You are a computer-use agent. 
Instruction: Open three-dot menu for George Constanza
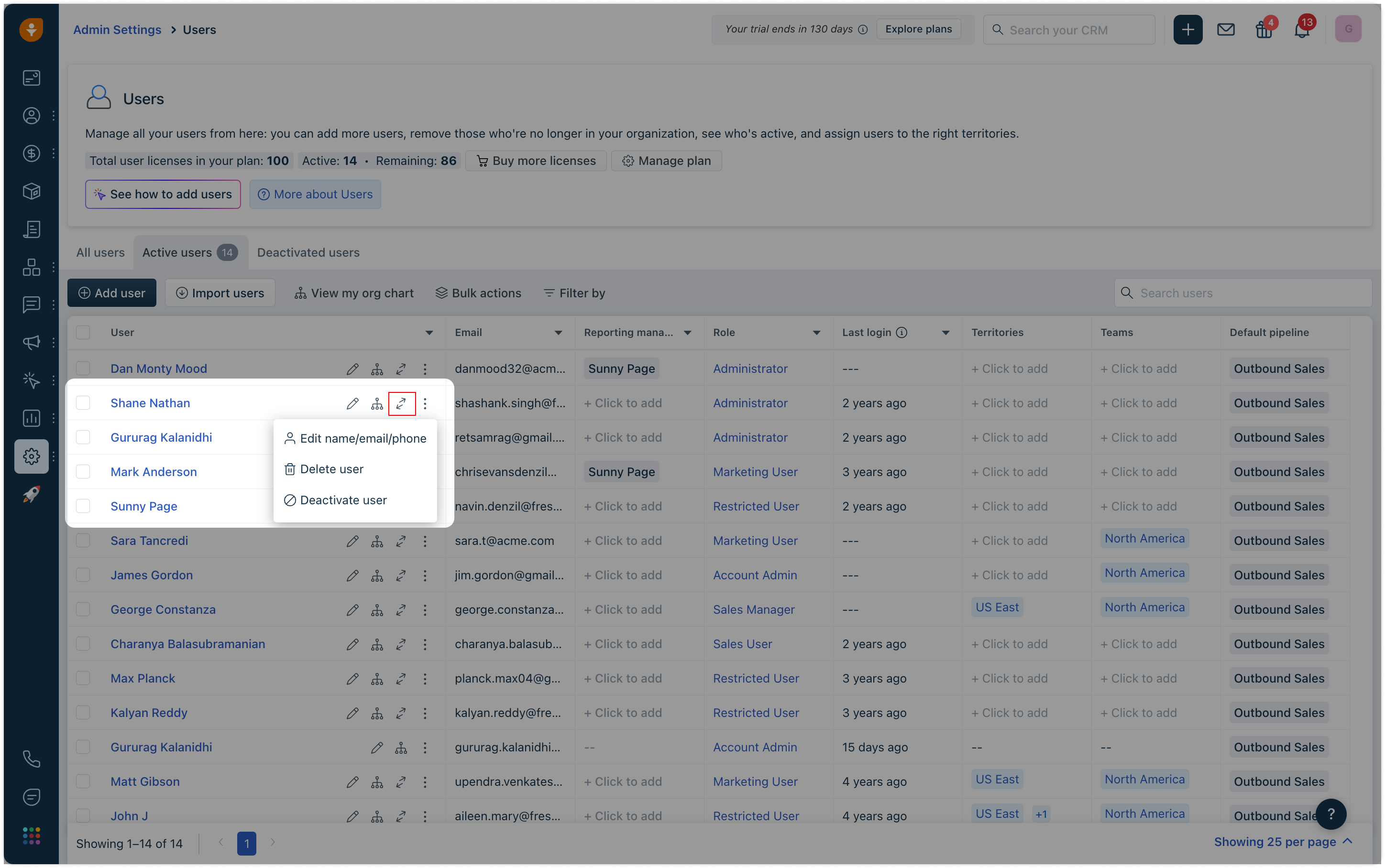[x=425, y=610]
